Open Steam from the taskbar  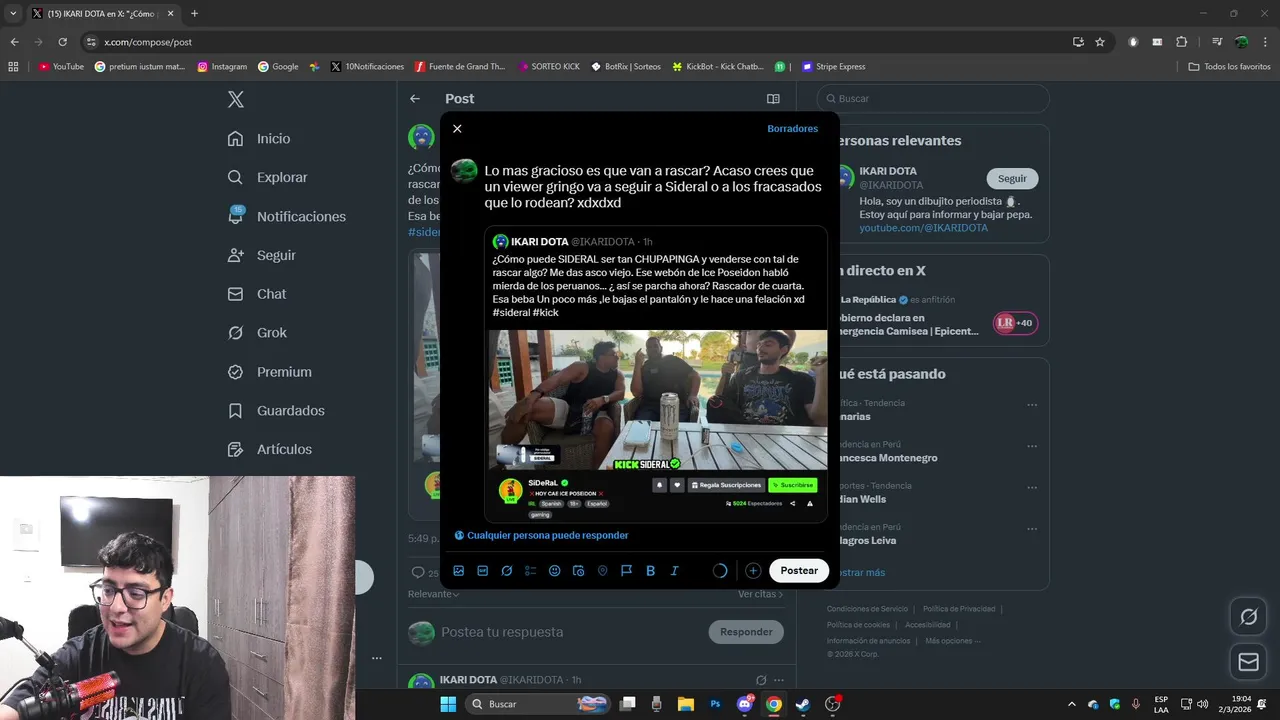pyautogui.click(x=802, y=704)
